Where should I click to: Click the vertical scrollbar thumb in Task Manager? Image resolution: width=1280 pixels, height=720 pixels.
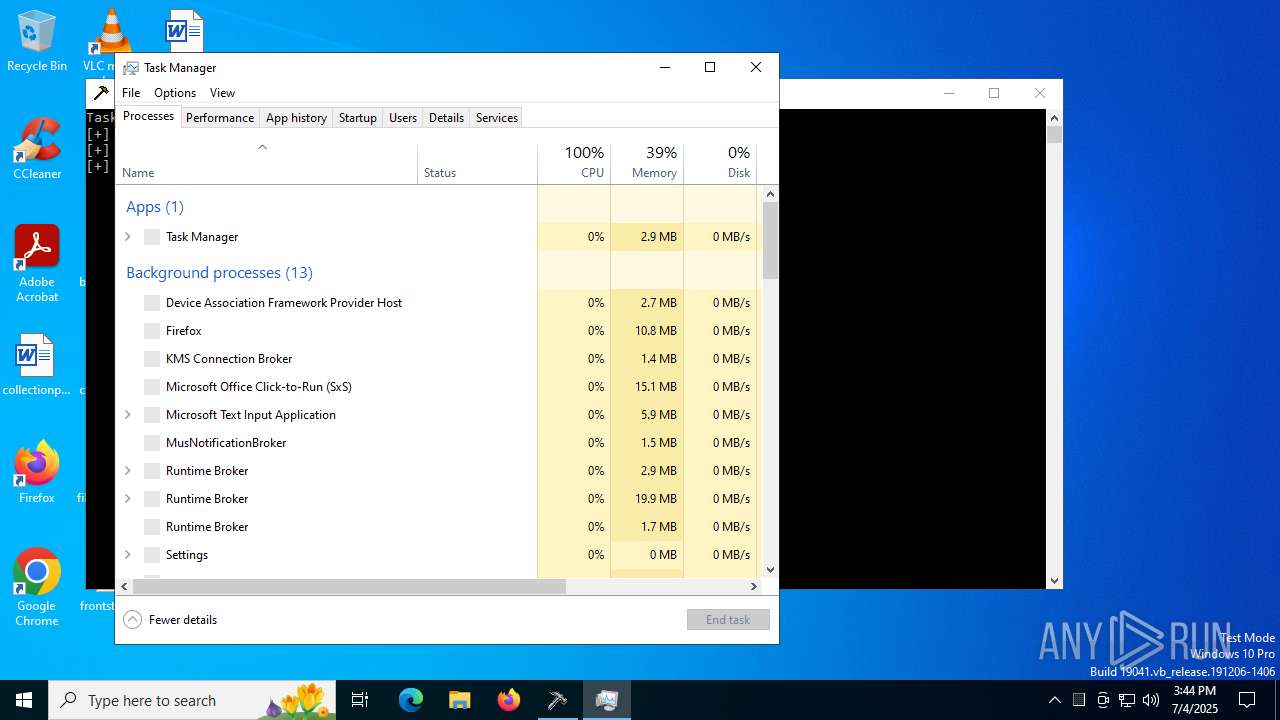(x=770, y=240)
